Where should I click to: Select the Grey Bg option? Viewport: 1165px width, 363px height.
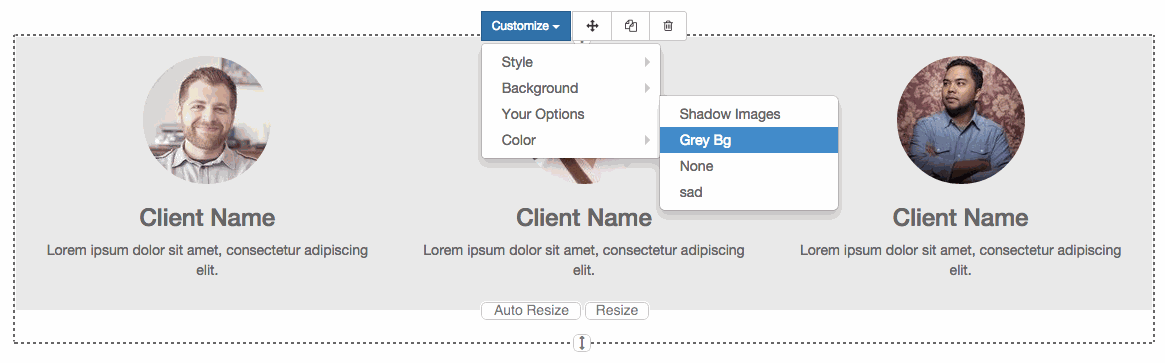click(749, 140)
